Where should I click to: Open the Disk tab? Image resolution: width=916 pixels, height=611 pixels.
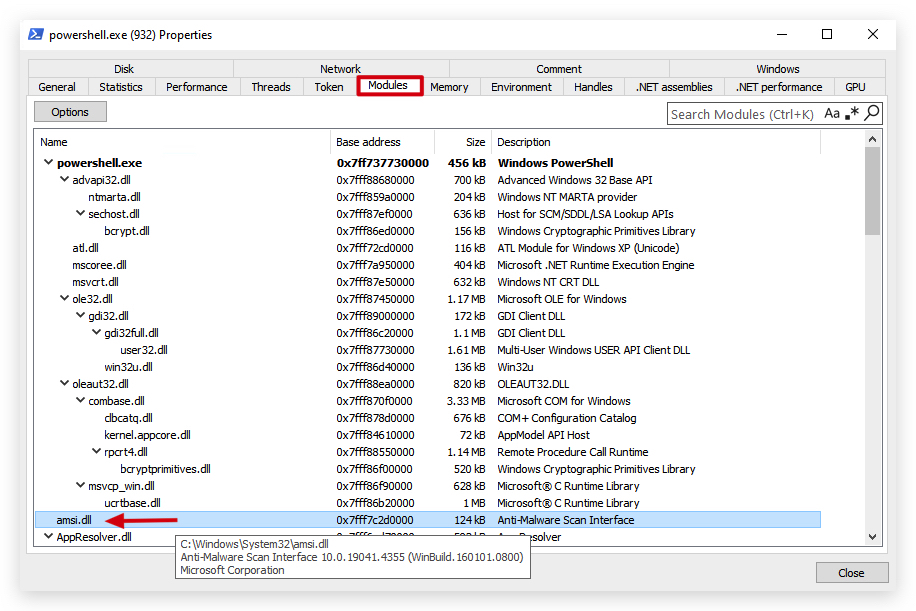click(124, 69)
